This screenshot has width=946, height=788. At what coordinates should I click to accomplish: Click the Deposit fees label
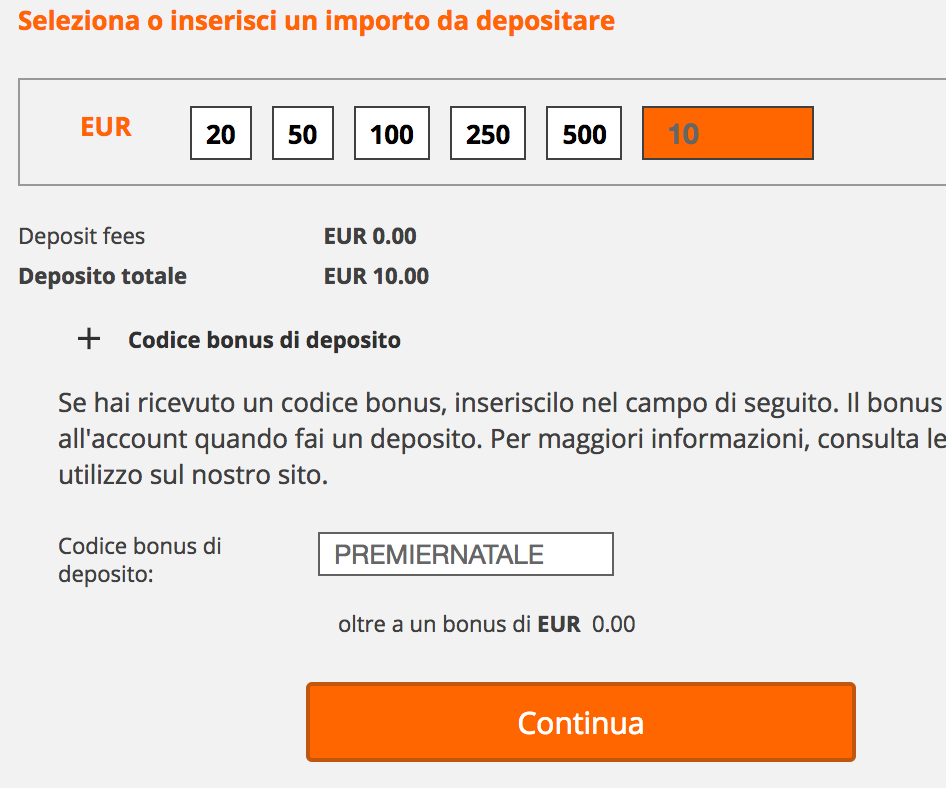tap(82, 237)
